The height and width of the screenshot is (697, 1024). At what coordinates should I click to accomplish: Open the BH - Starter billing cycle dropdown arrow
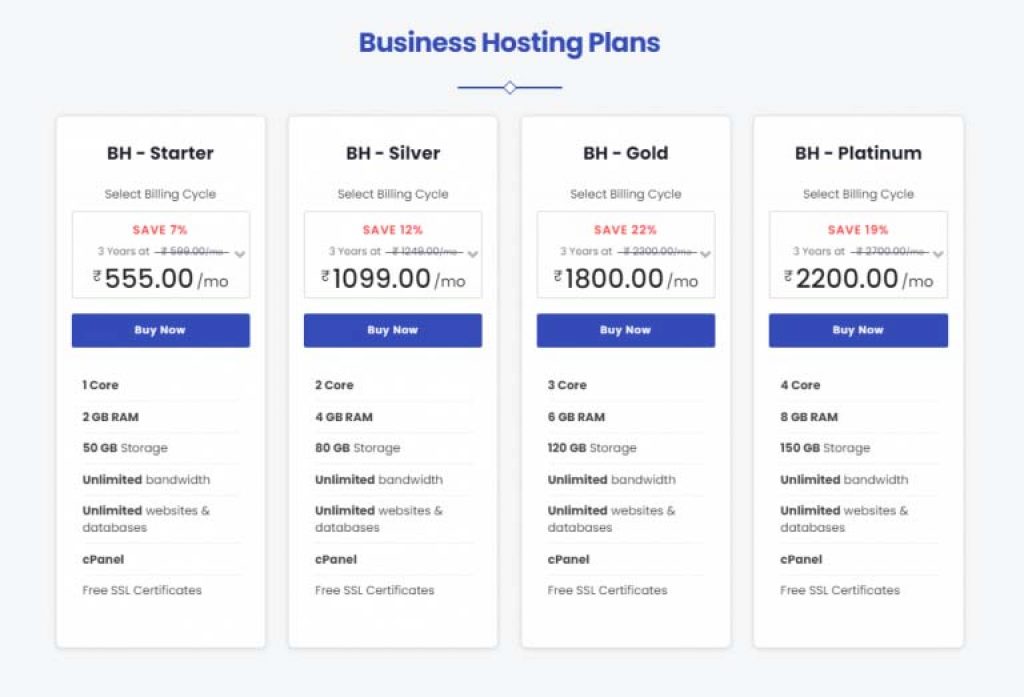(240, 254)
